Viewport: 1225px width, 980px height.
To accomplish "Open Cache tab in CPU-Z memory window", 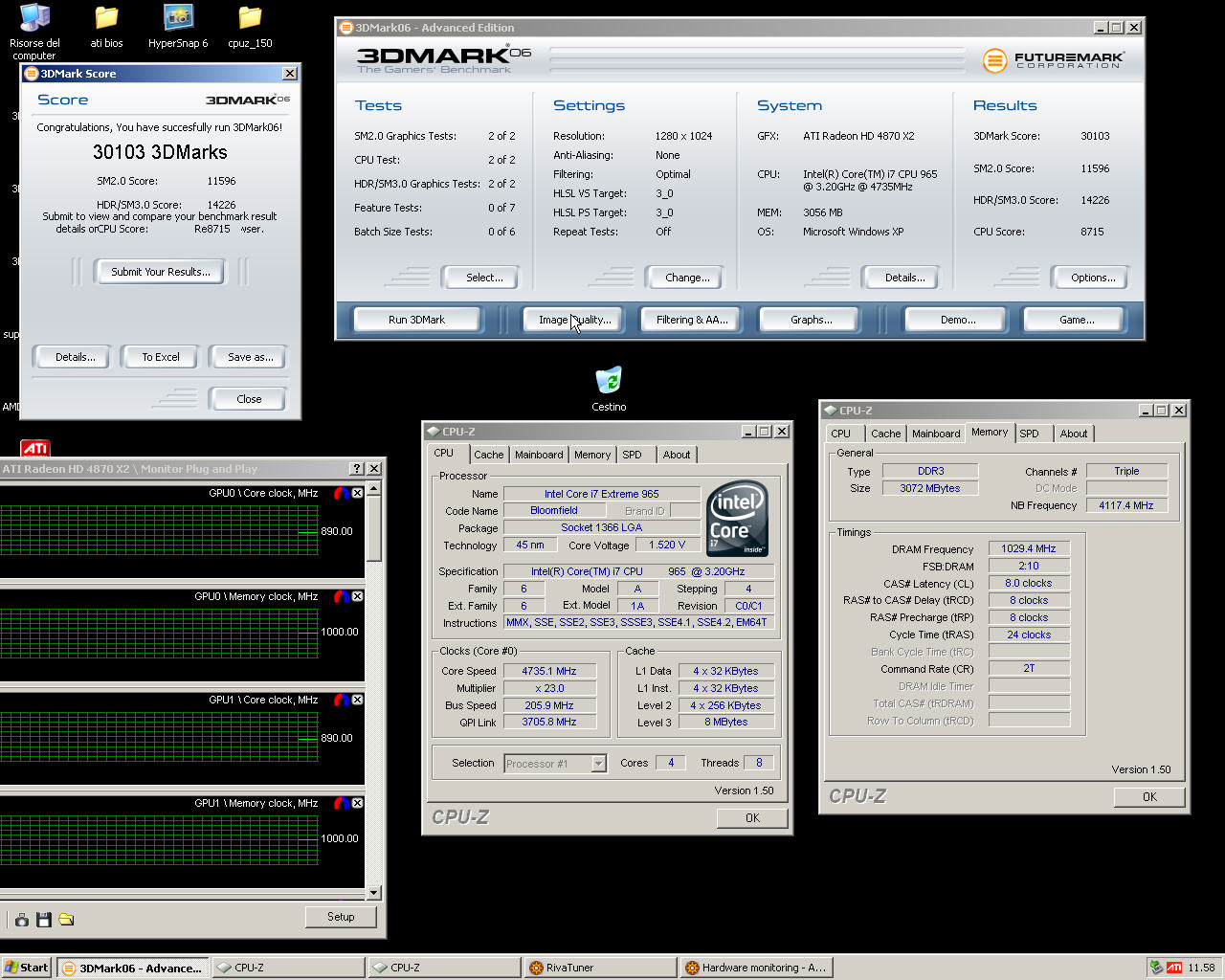I will [885, 434].
